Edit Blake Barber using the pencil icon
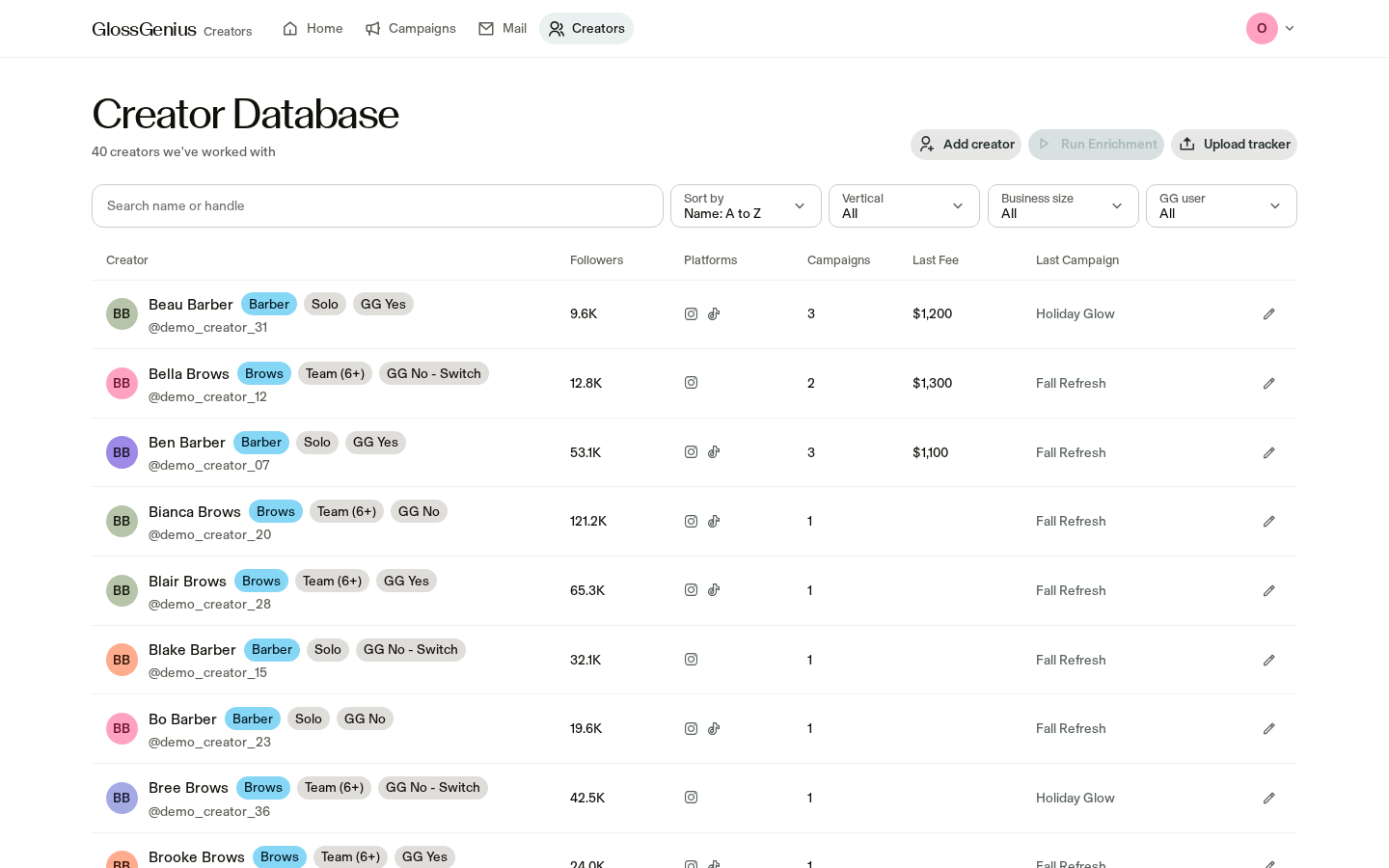 click(1269, 661)
